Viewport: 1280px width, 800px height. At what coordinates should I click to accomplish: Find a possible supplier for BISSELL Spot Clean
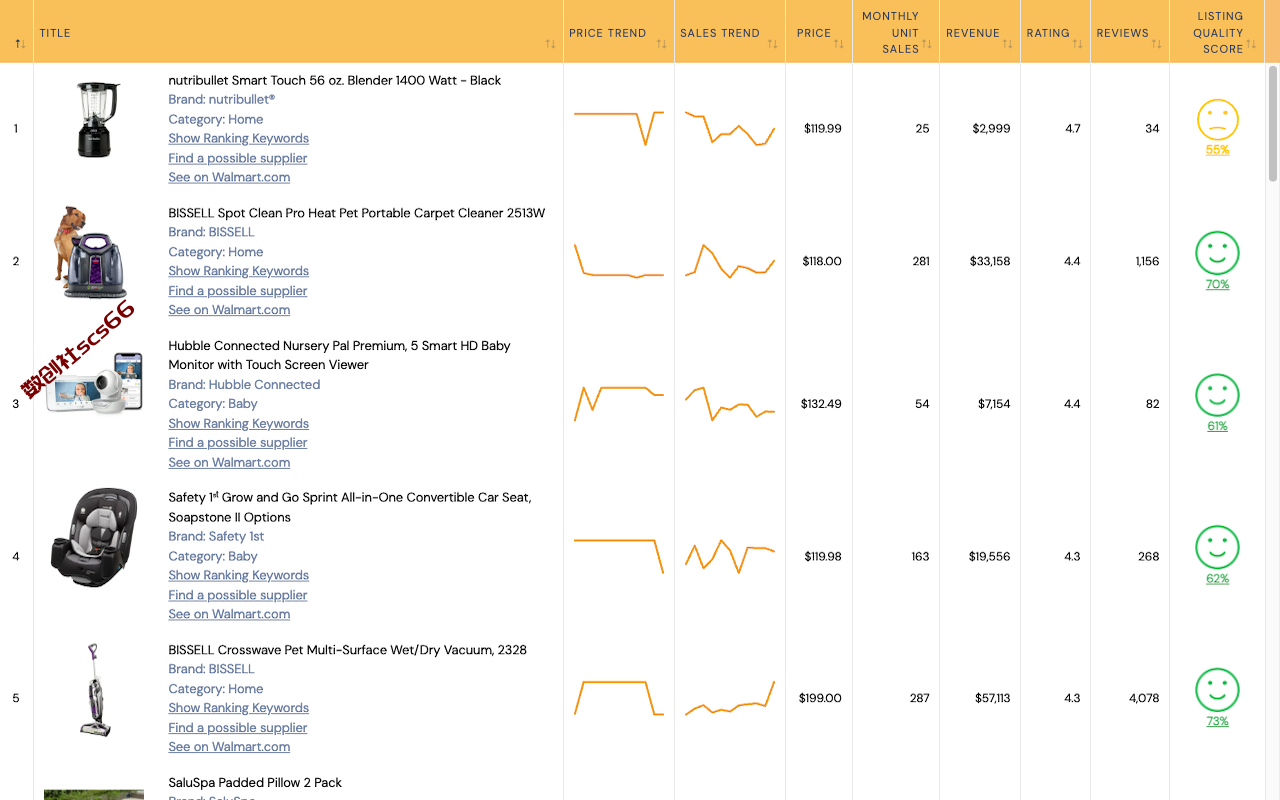[x=237, y=291]
